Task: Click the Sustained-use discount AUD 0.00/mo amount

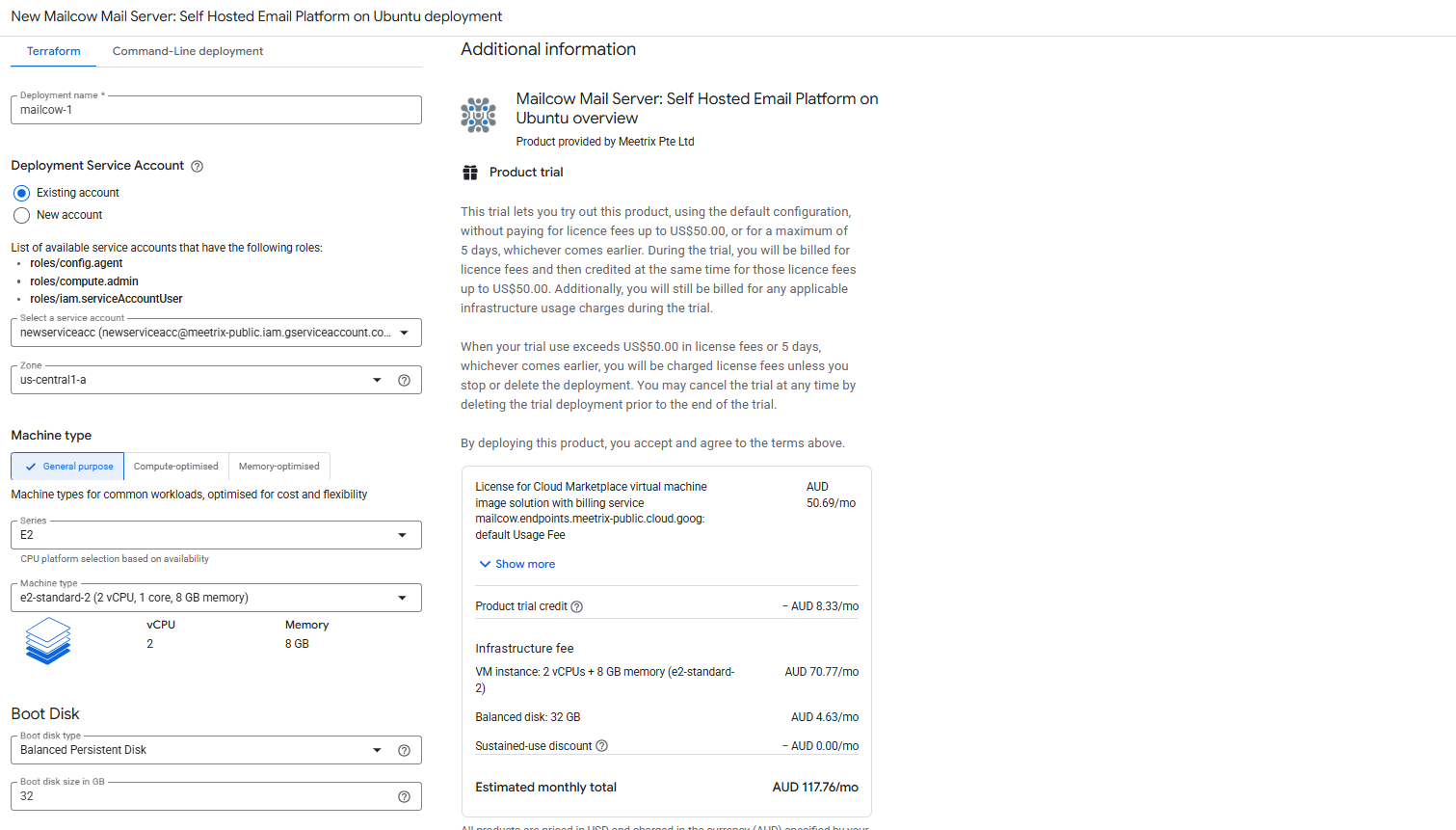Action: pyautogui.click(x=821, y=746)
